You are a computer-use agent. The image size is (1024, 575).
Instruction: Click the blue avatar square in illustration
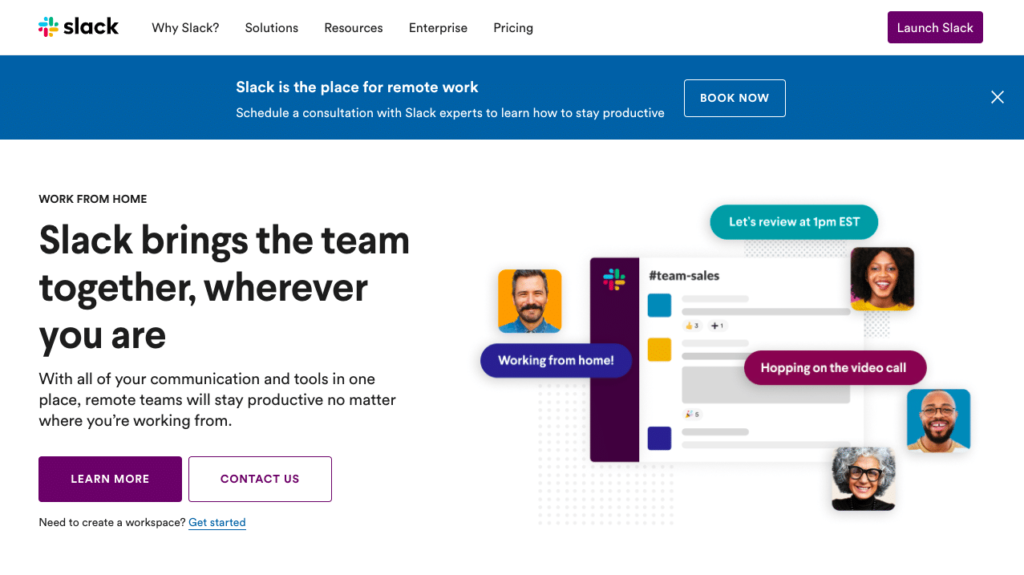(x=660, y=305)
